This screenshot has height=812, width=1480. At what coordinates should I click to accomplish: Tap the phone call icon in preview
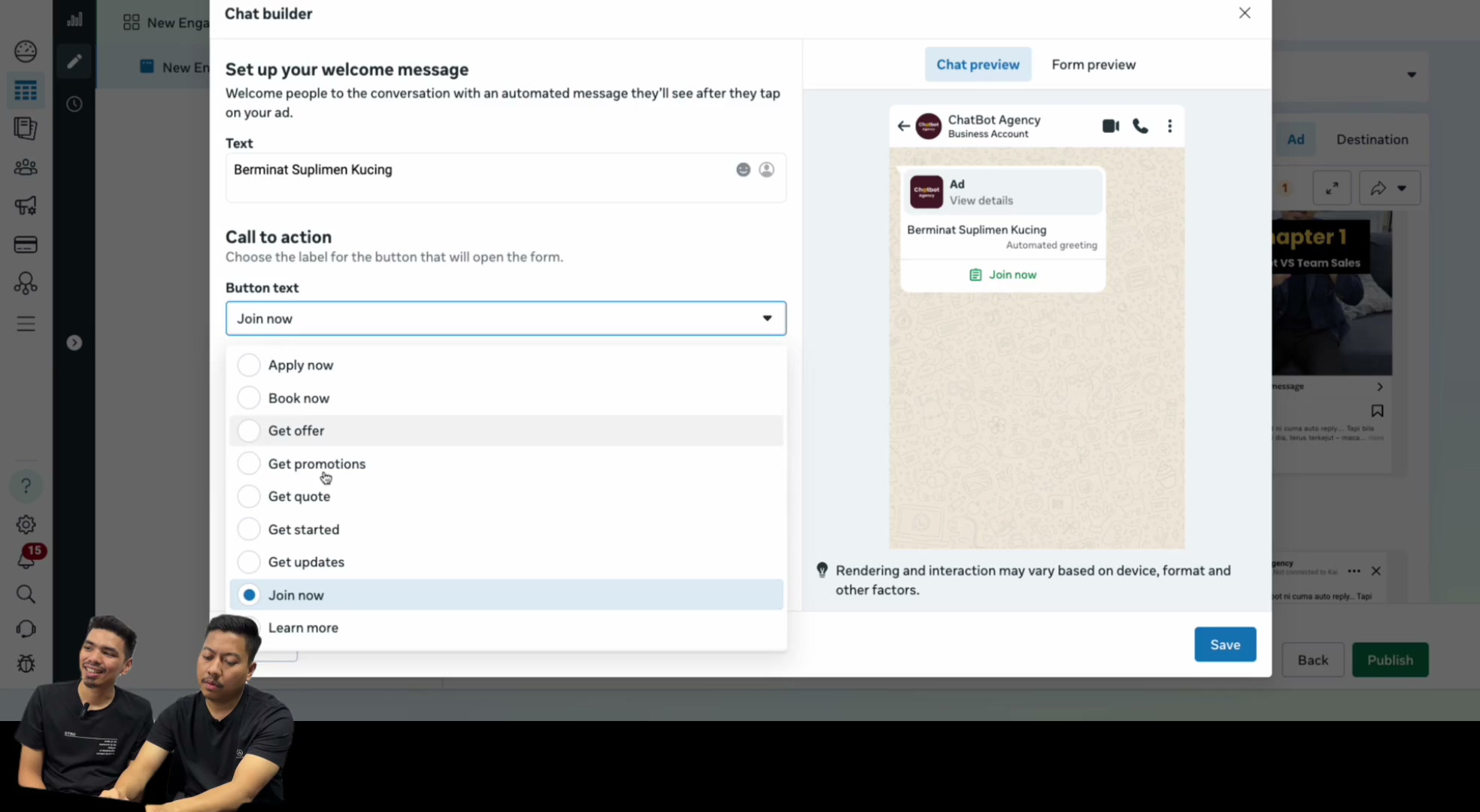click(1140, 126)
